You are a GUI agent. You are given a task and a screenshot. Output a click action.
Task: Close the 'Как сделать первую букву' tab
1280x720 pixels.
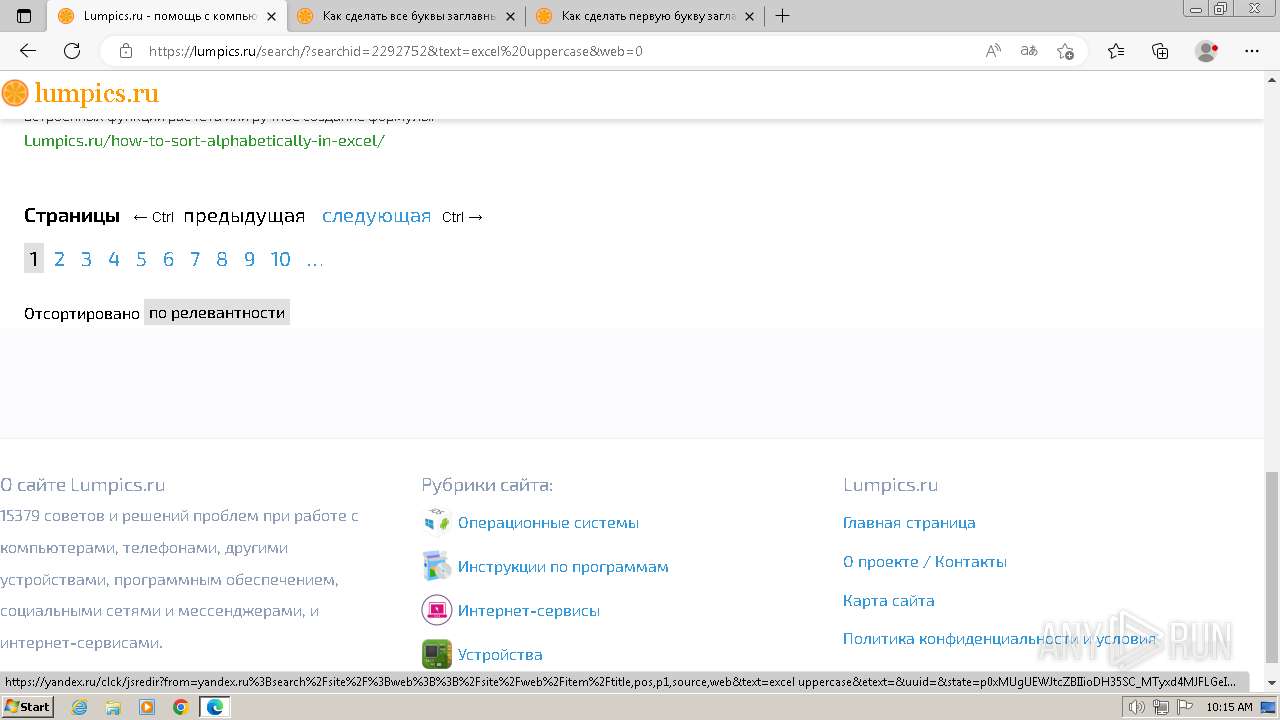click(750, 16)
